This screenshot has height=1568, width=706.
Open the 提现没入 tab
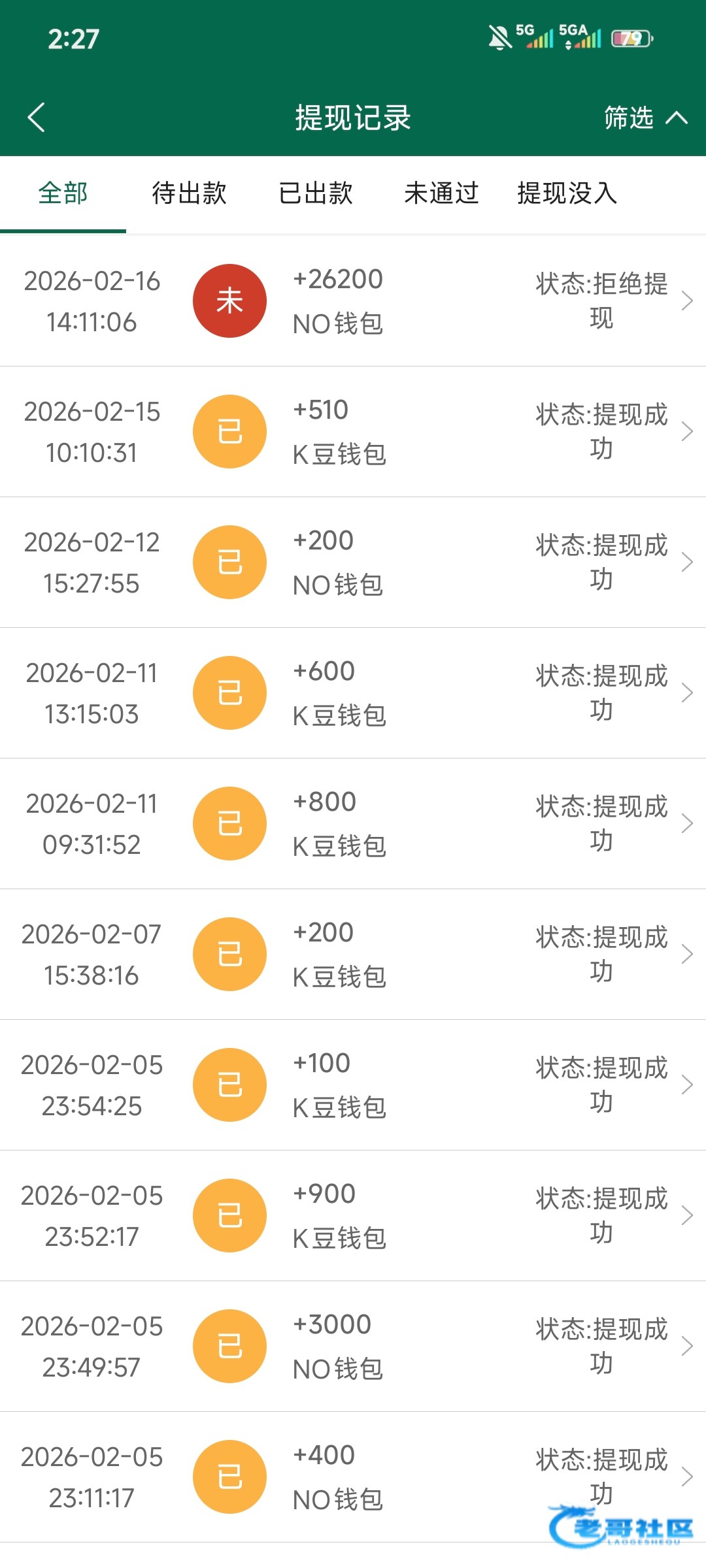pyautogui.click(x=567, y=193)
